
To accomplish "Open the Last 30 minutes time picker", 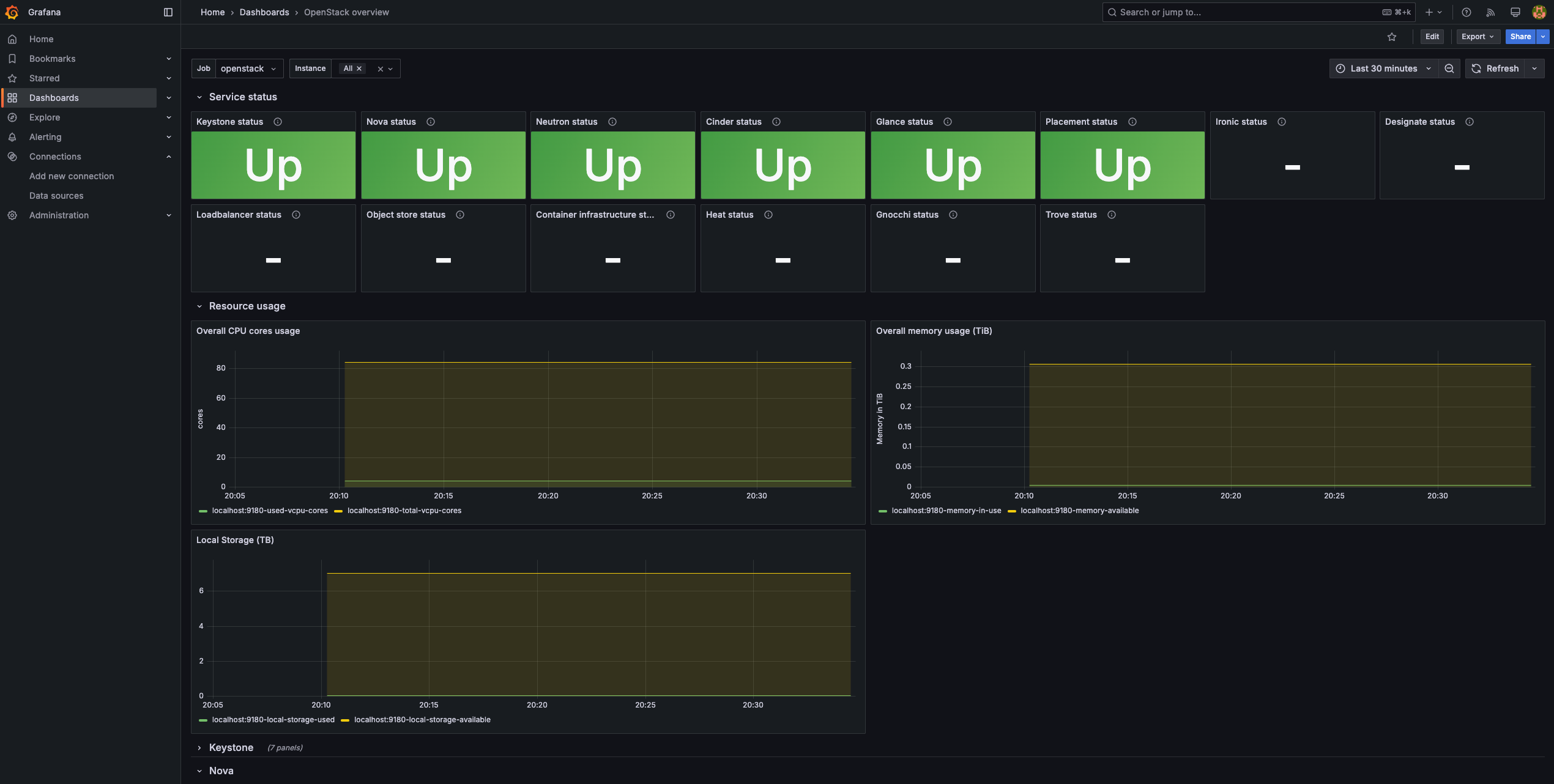I will pyautogui.click(x=1385, y=68).
